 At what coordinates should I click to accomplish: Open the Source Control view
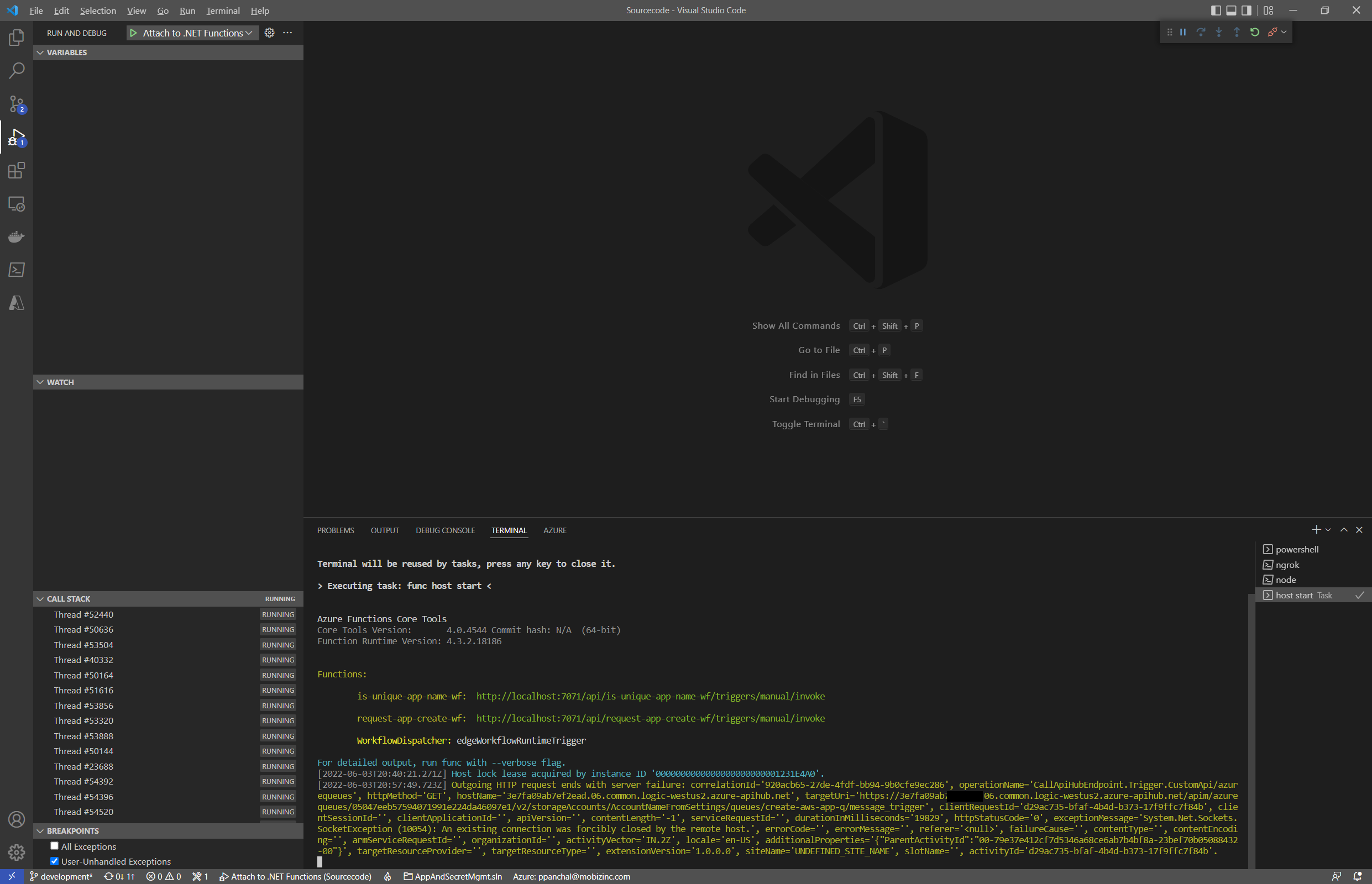(16, 104)
